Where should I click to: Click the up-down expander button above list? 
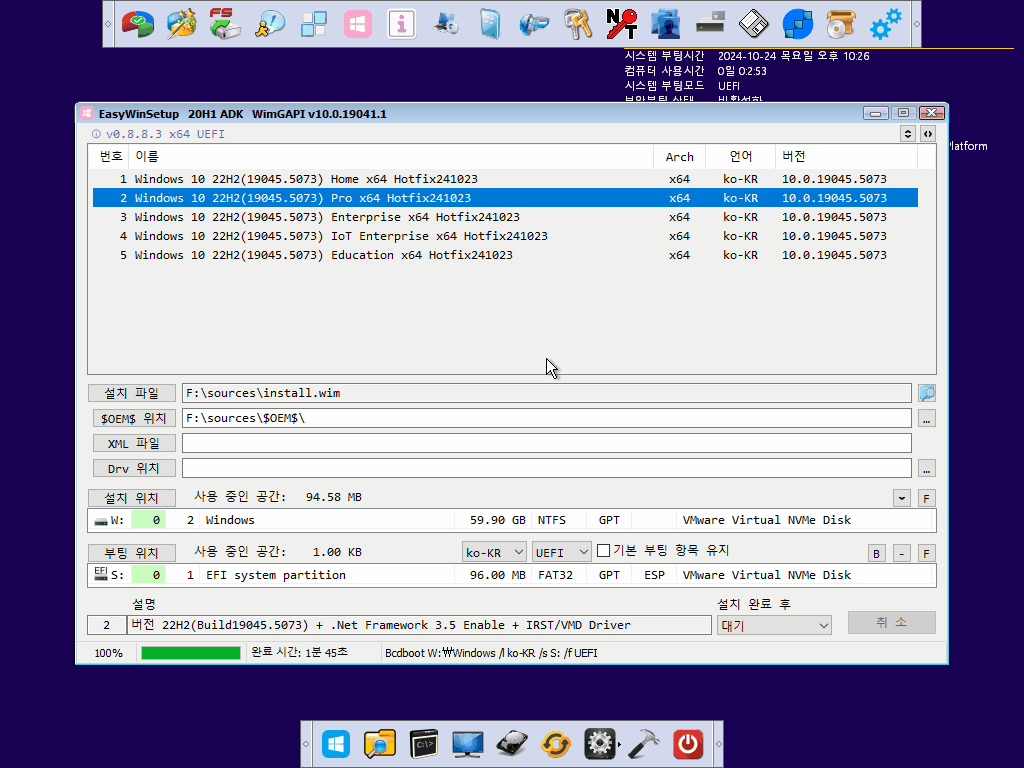[907, 134]
